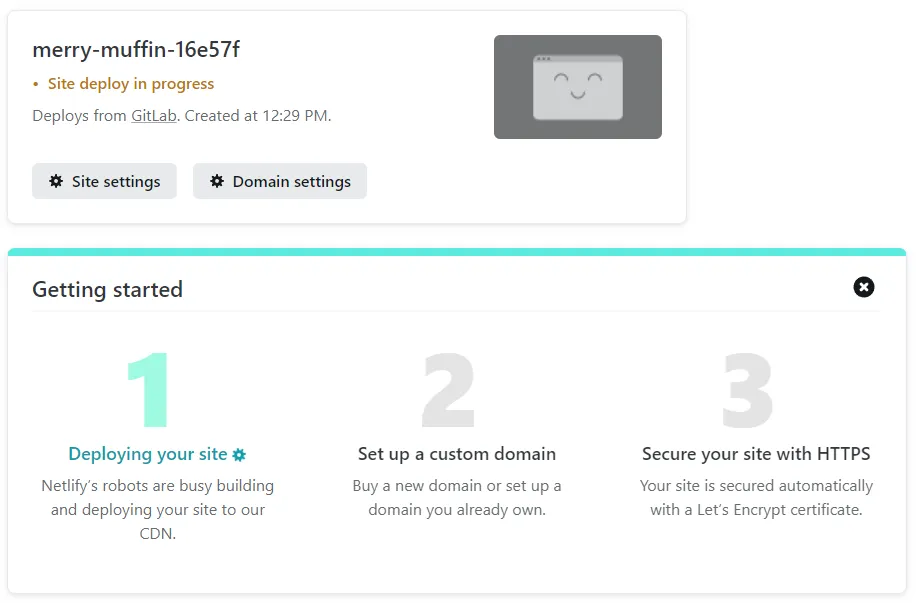This screenshot has width=919, height=603.
Task: Click the large step number 1
Action: pos(148,390)
